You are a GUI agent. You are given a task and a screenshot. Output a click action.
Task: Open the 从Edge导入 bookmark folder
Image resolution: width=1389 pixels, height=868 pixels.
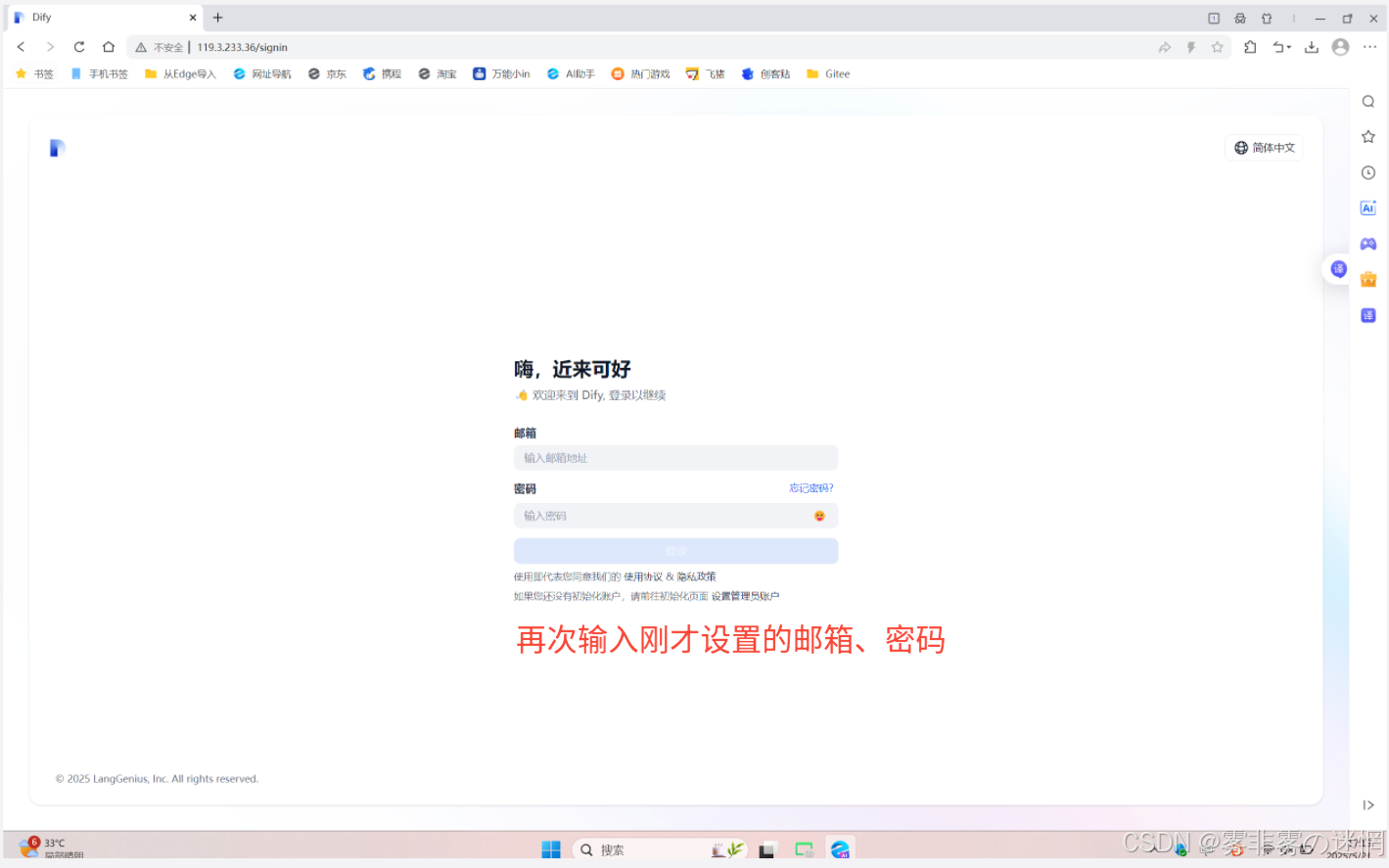click(x=180, y=74)
